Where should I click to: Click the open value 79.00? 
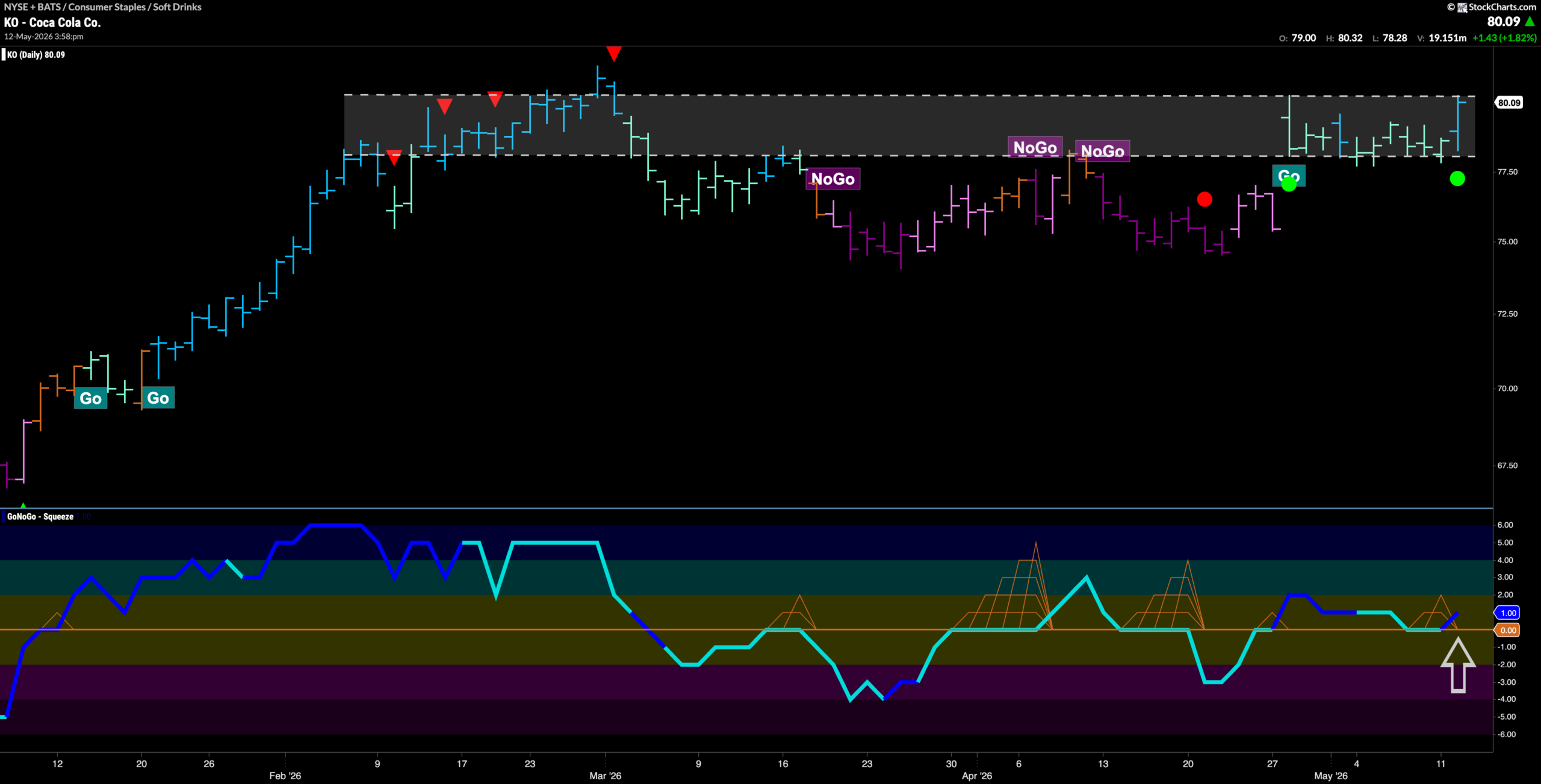1304,38
